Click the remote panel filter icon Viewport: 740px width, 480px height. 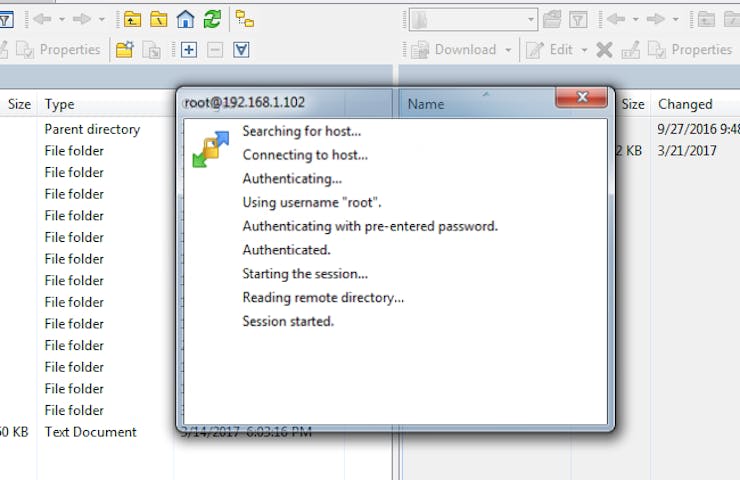578,19
